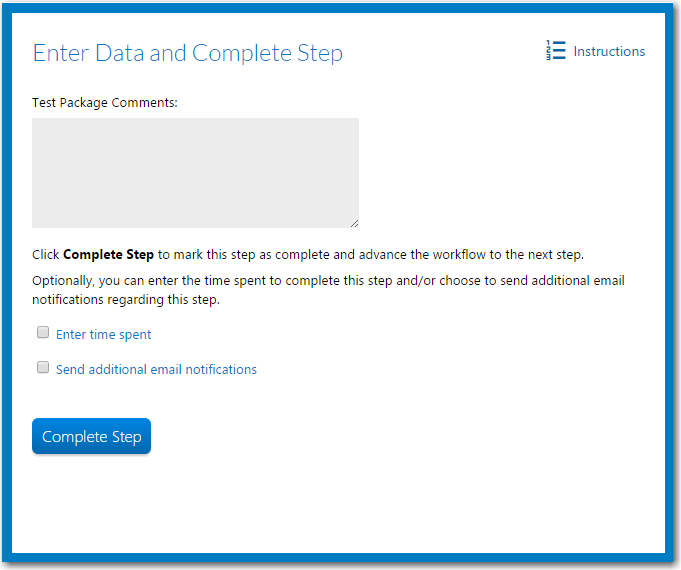Grab the comments box resize handle

click(354, 223)
